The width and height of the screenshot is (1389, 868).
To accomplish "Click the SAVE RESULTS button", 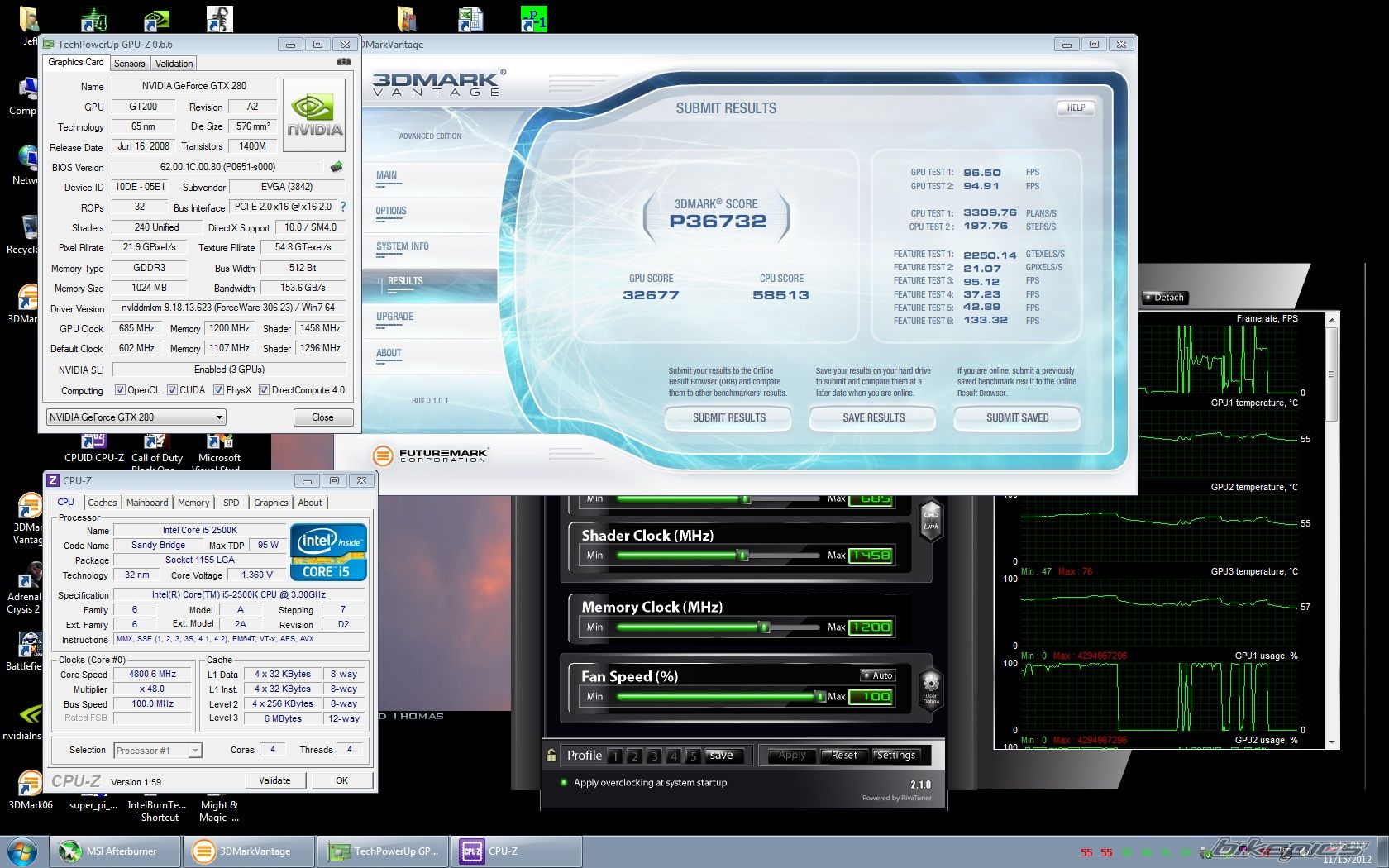I will 873,418.
